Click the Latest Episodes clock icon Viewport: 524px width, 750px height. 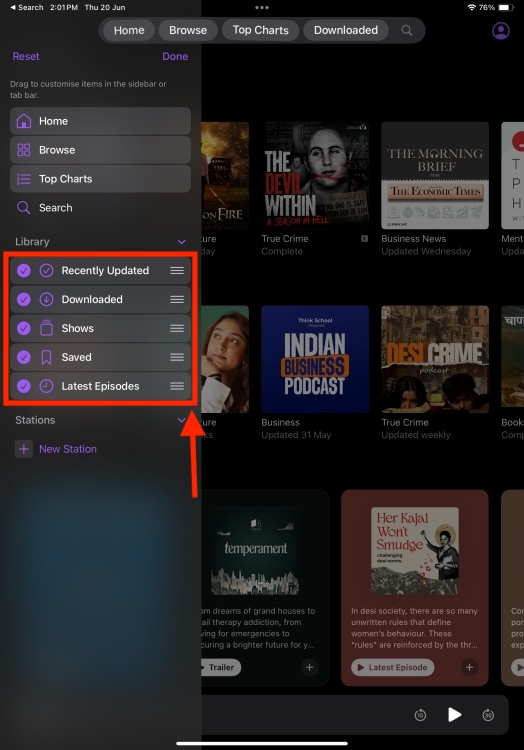pyautogui.click(x=46, y=386)
